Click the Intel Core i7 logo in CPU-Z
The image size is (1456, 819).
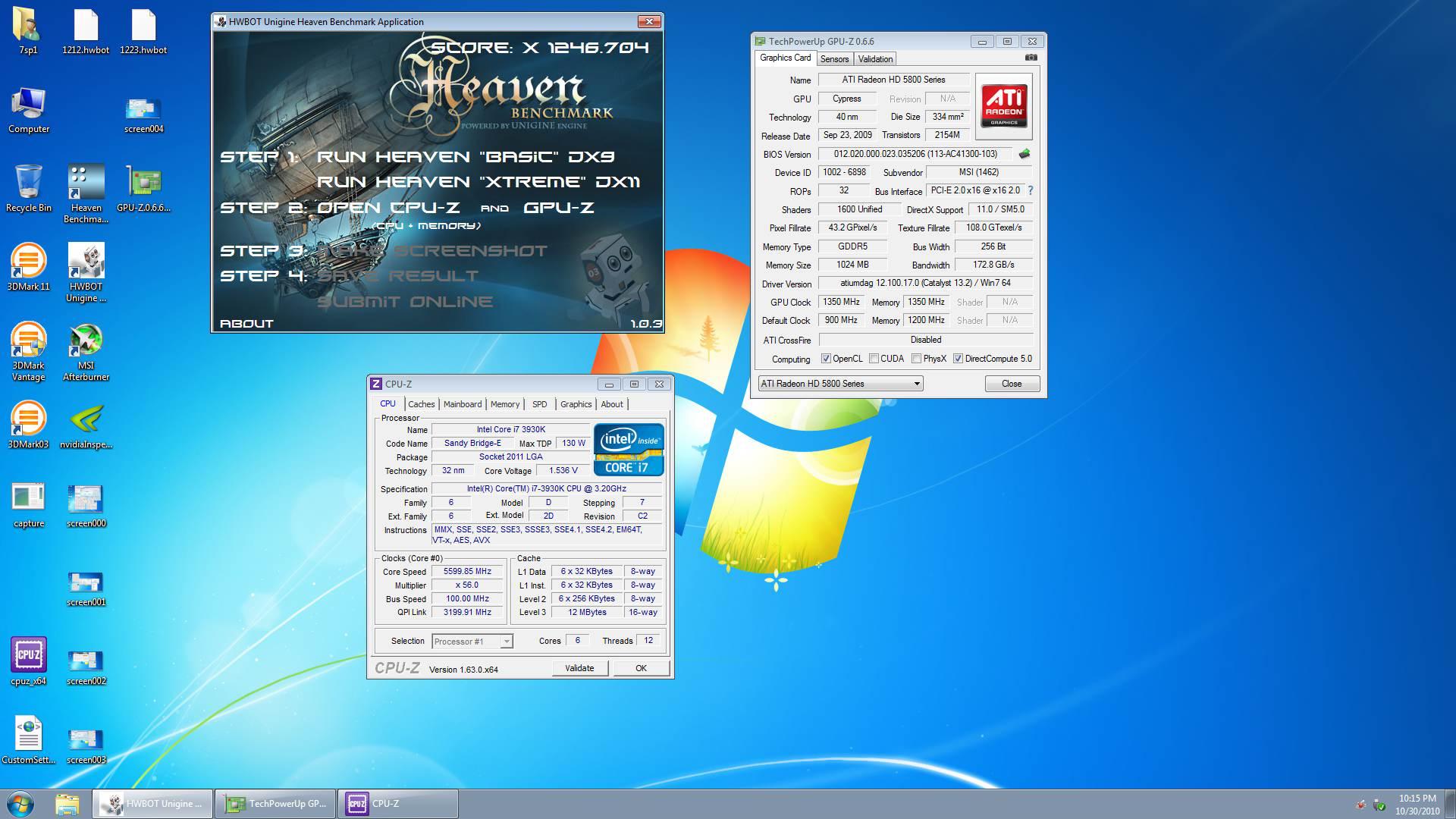click(629, 450)
